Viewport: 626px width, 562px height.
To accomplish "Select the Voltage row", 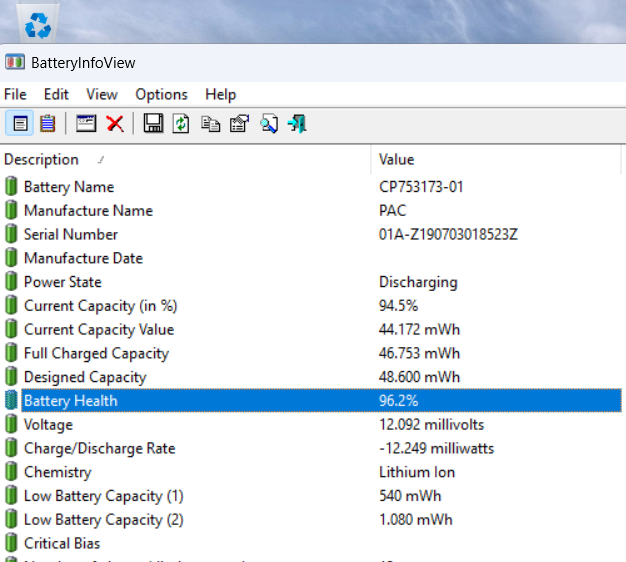I will (x=313, y=424).
